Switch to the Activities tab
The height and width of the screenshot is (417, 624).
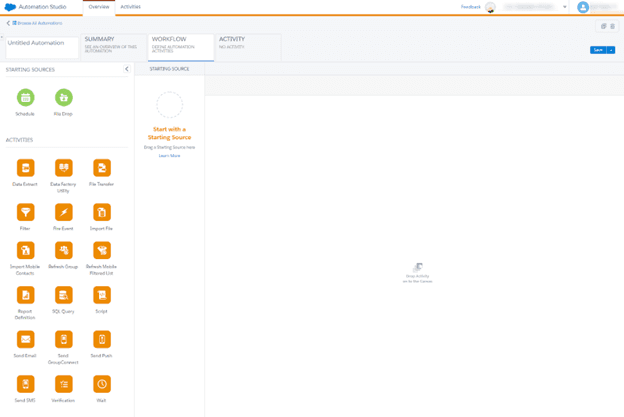[131, 7]
